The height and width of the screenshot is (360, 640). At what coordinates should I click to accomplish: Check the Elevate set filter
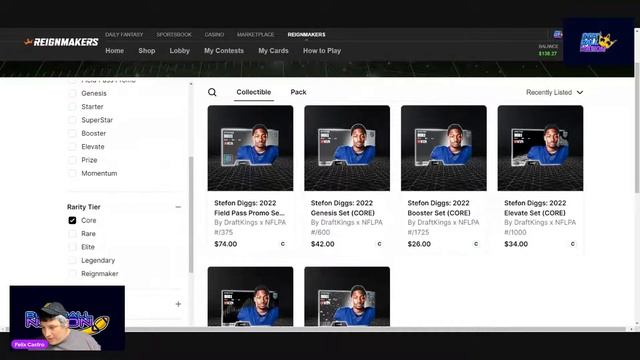[x=72, y=147]
